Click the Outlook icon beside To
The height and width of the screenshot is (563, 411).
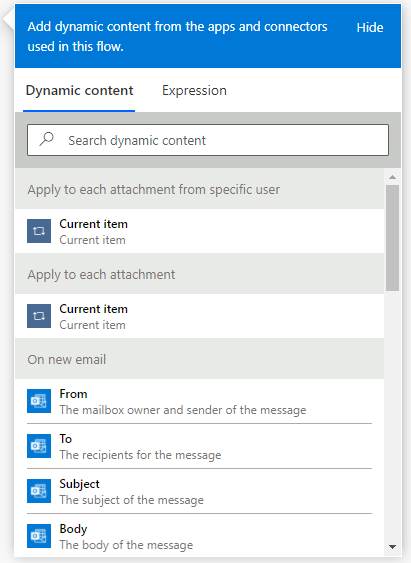pos(39,446)
